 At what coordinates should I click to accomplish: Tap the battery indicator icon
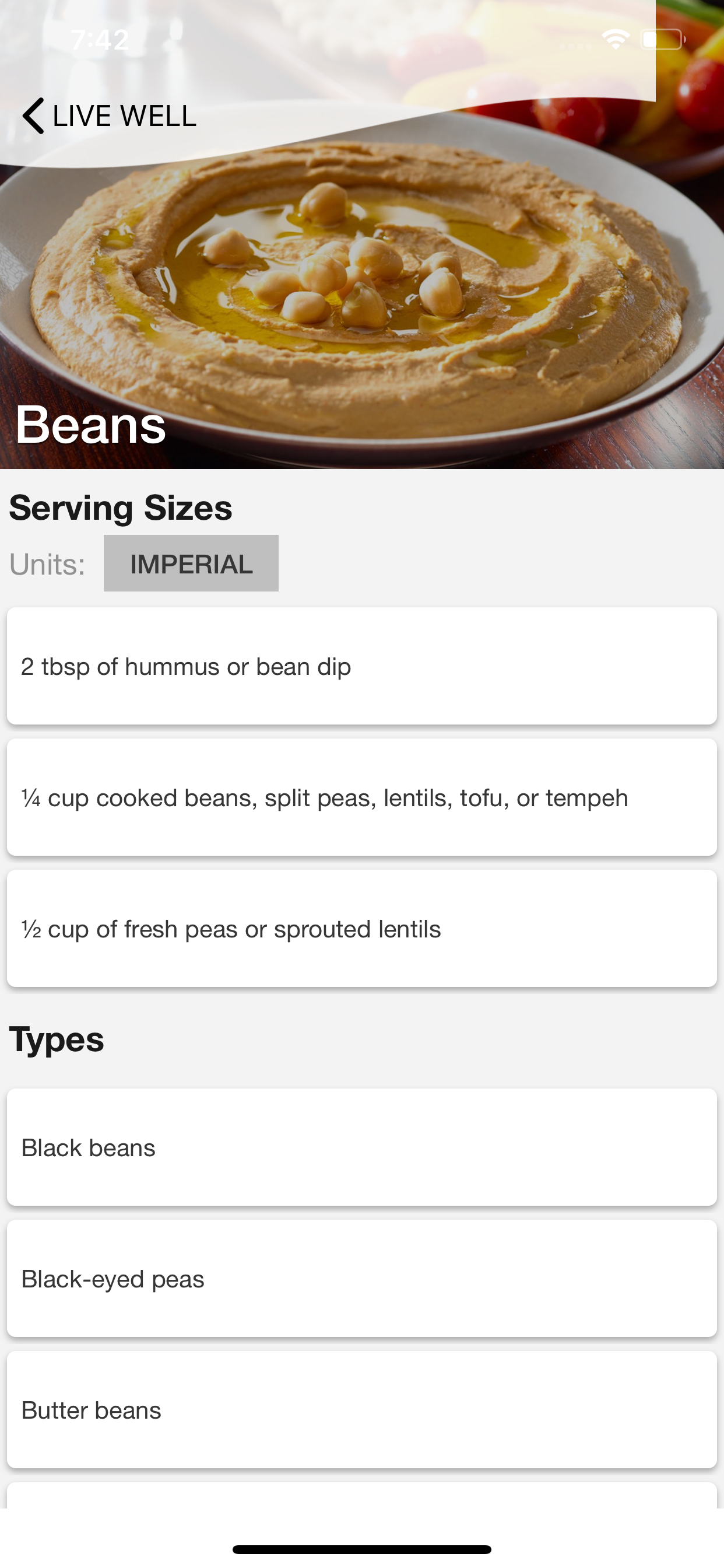663,40
